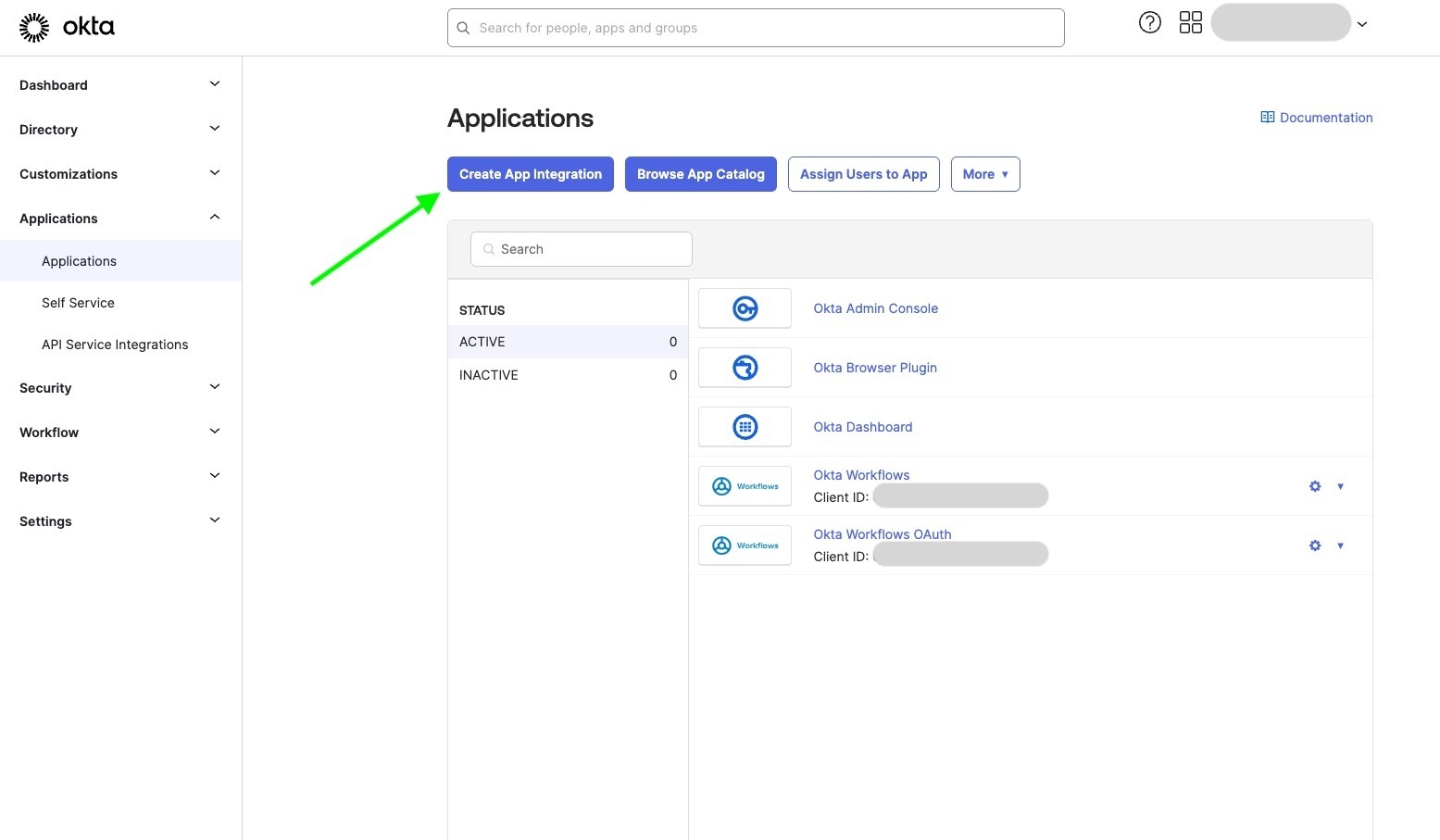Viewport: 1440px width, 840px height.
Task: Click Create App Integration button
Action: pyautogui.click(x=530, y=174)
